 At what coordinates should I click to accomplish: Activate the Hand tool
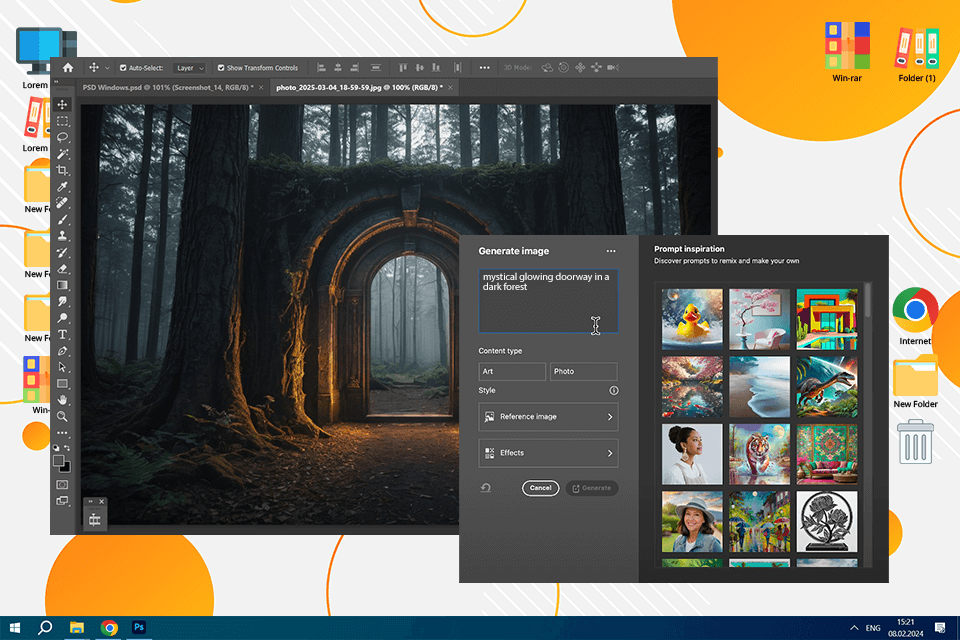[62, 399]
